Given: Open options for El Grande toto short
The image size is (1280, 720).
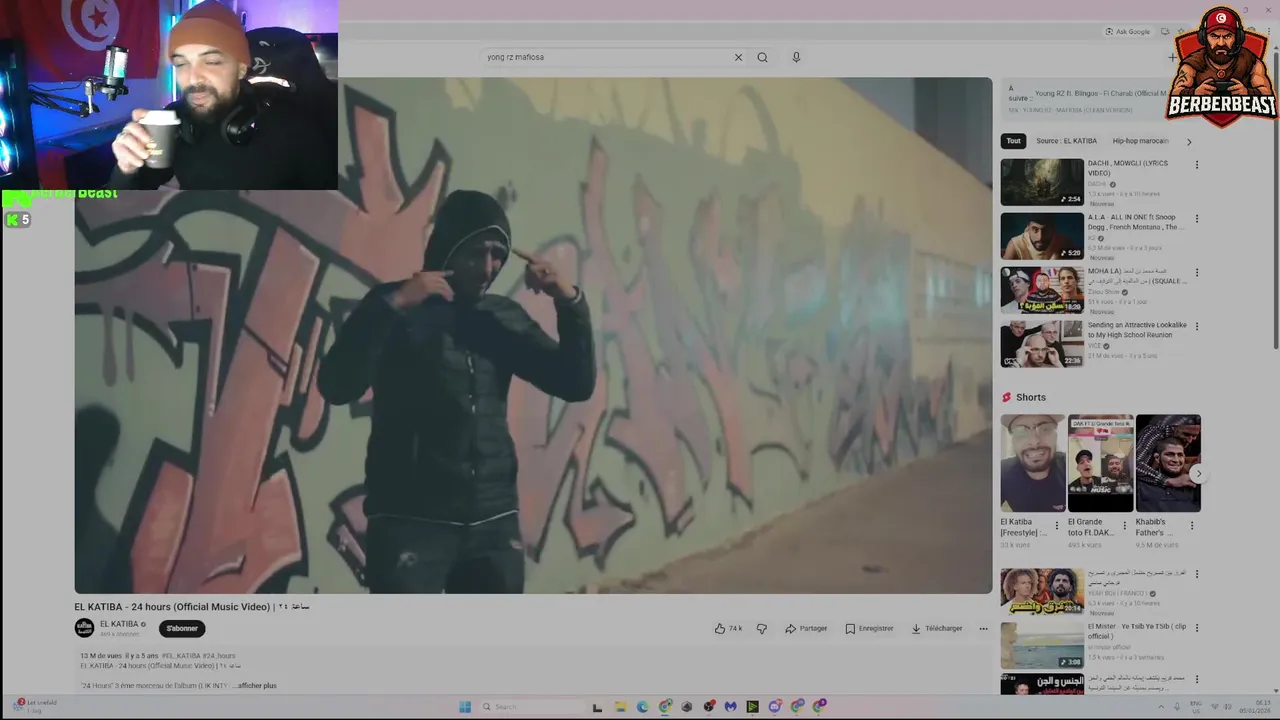Looking at the screenshot, I should point(1124,526).
